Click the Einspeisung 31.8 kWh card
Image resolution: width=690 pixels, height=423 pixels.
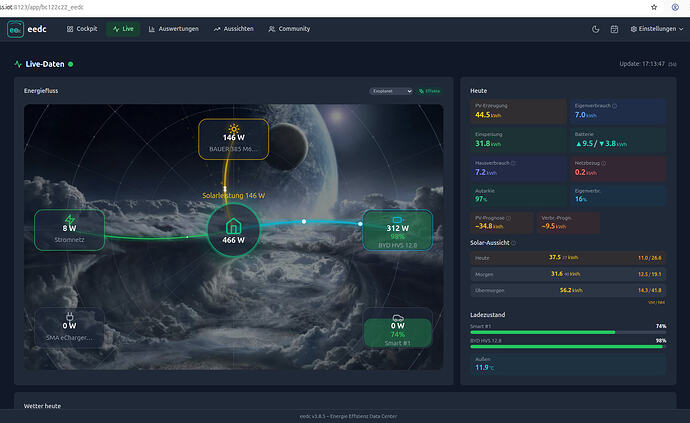(518, 140)
